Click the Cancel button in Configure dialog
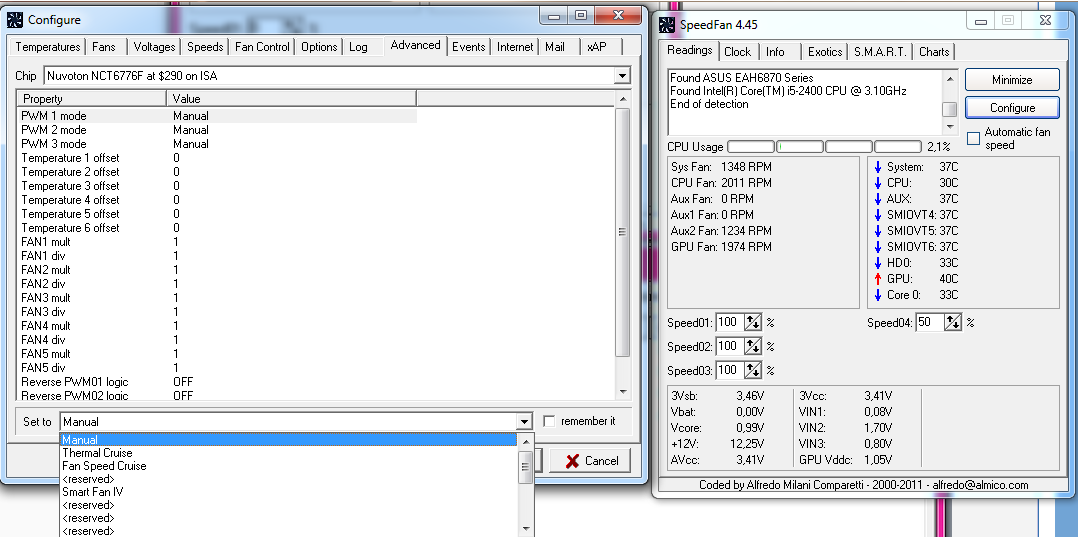The width and height of the screenshot is (1078, 537). tap(590, 461)
